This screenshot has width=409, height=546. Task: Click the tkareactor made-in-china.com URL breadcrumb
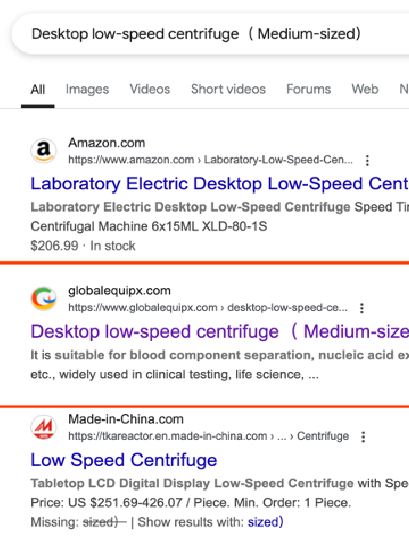point(208,436)
